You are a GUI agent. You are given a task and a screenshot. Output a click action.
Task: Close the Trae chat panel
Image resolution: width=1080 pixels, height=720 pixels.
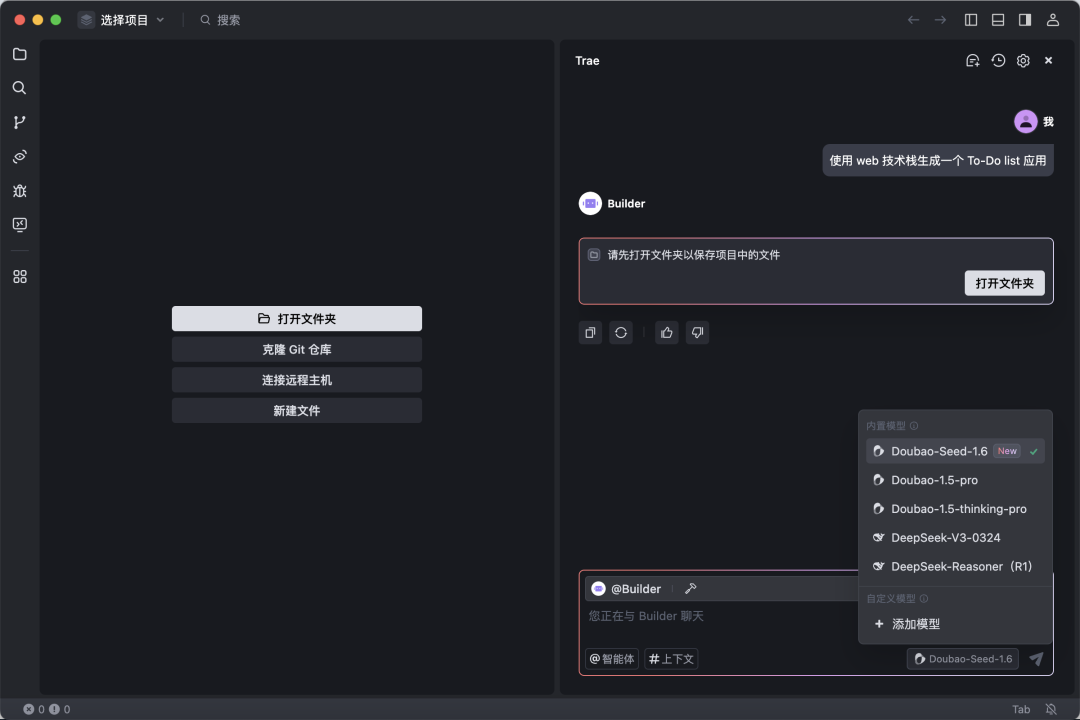[1048, 61]
